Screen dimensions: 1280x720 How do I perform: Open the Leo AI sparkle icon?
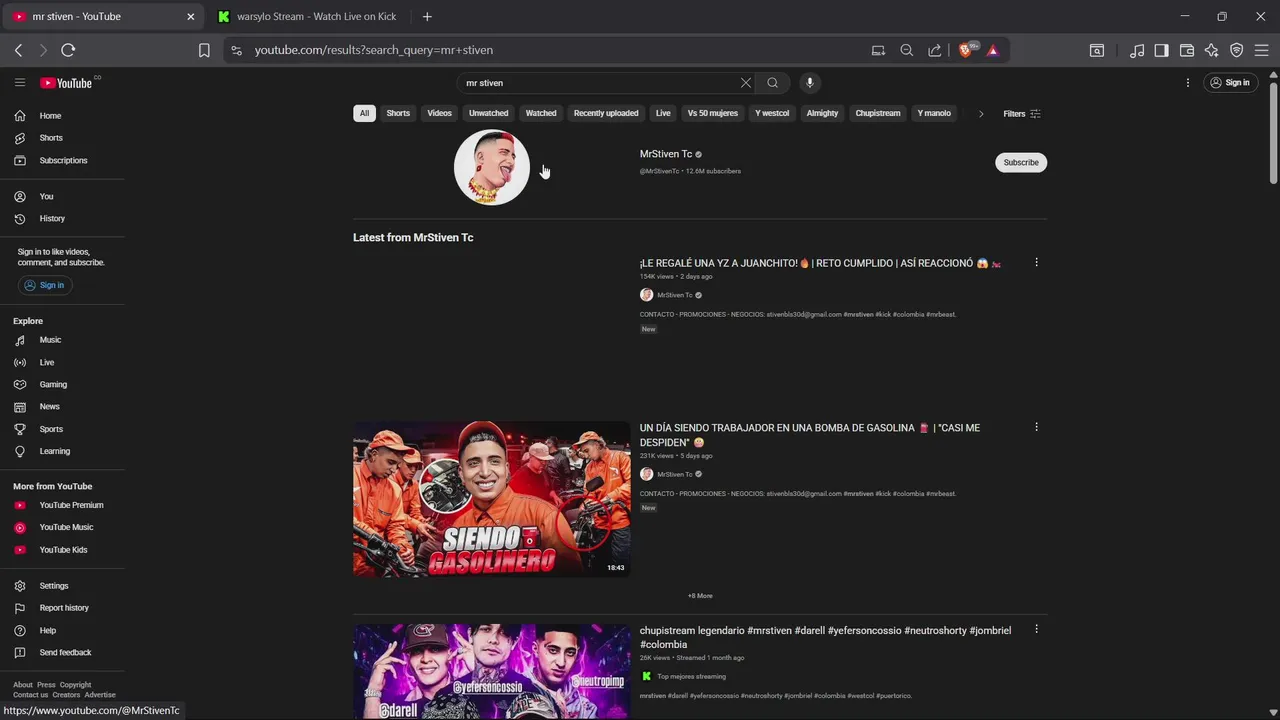[1212, 50]
